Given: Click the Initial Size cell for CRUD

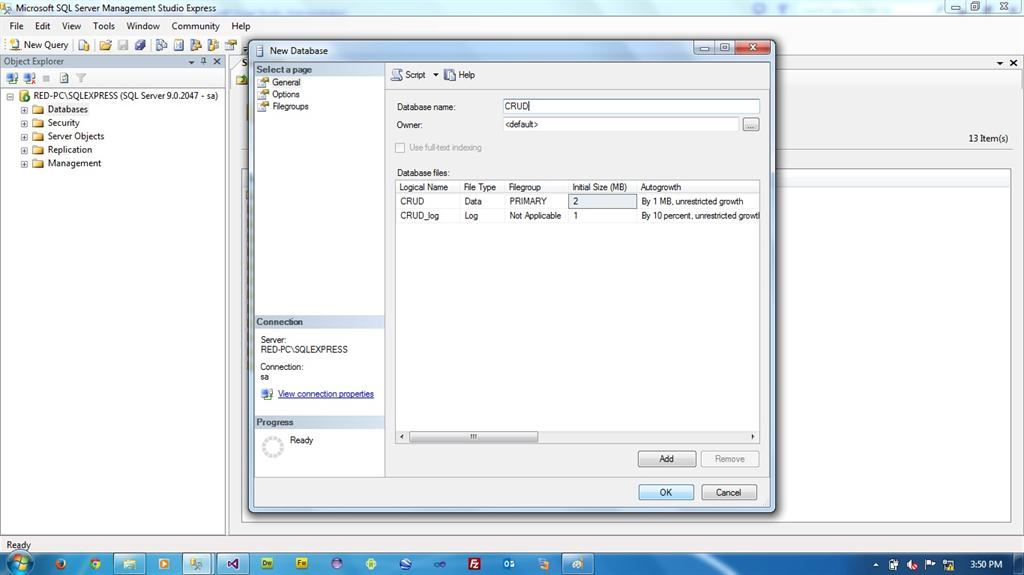Looking at the screenshot, I should click(x=602, y=201).
